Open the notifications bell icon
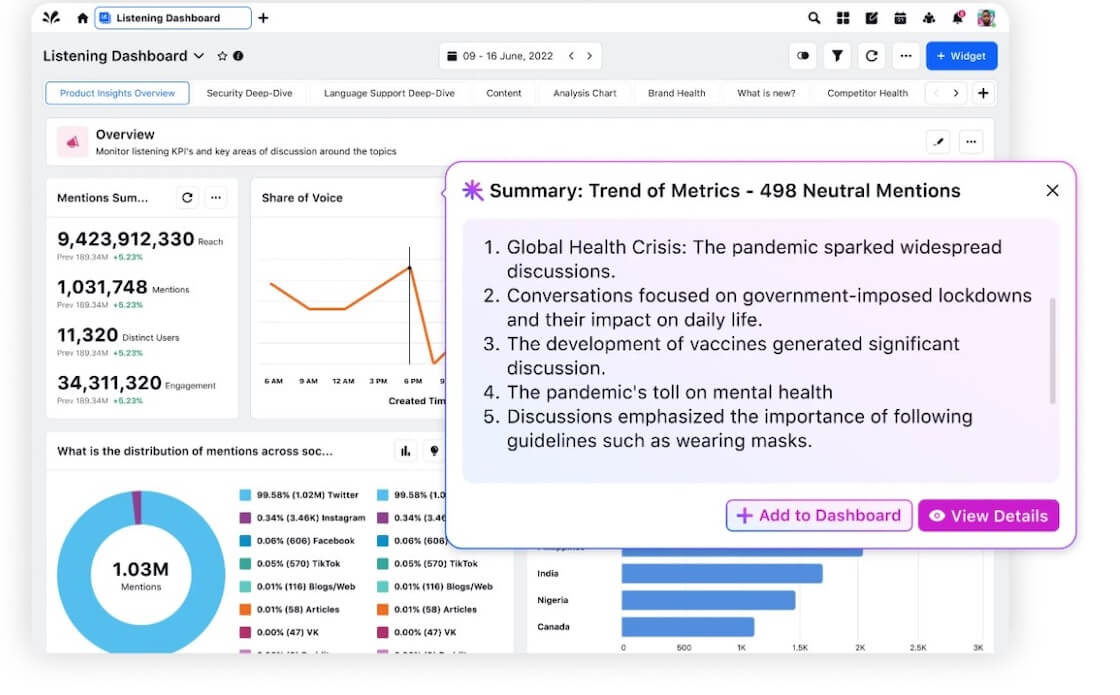This screenshot has height=695, width=1120. [x=957, y=18]
